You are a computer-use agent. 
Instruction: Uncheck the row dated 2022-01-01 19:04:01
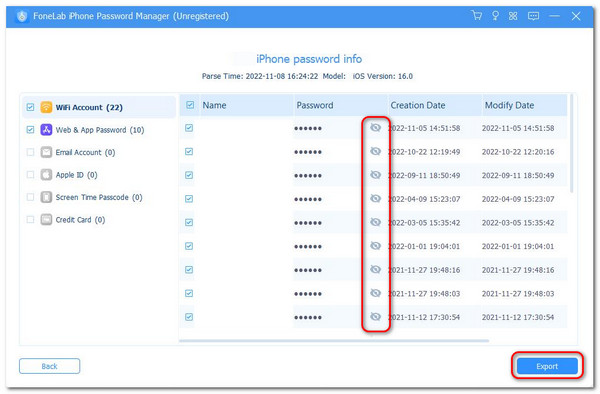point(189,246)
